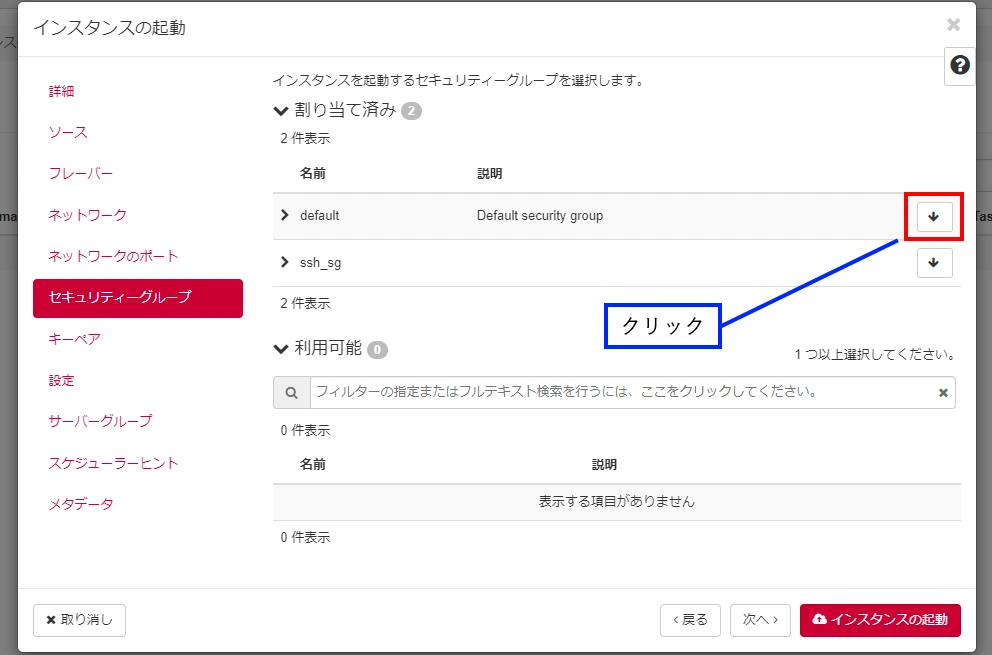The image size is (992, 655).
Task: Clear the filter with the x icon
Action: [x=942, y=393]
